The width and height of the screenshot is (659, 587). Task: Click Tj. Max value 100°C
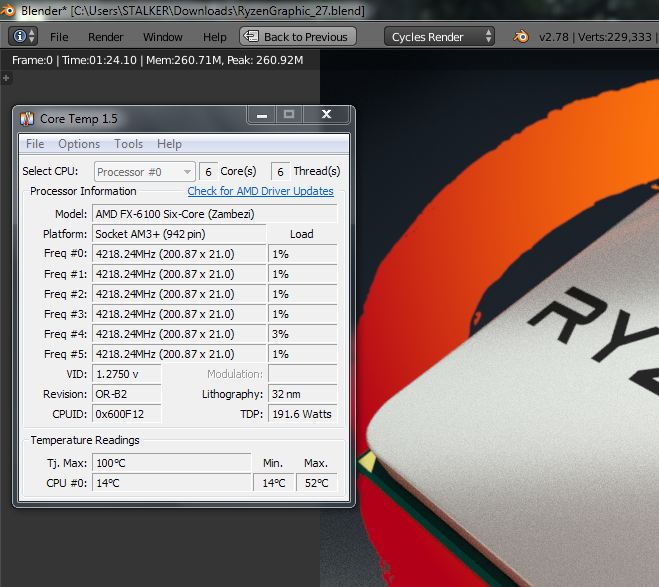(x=171, y=463)
